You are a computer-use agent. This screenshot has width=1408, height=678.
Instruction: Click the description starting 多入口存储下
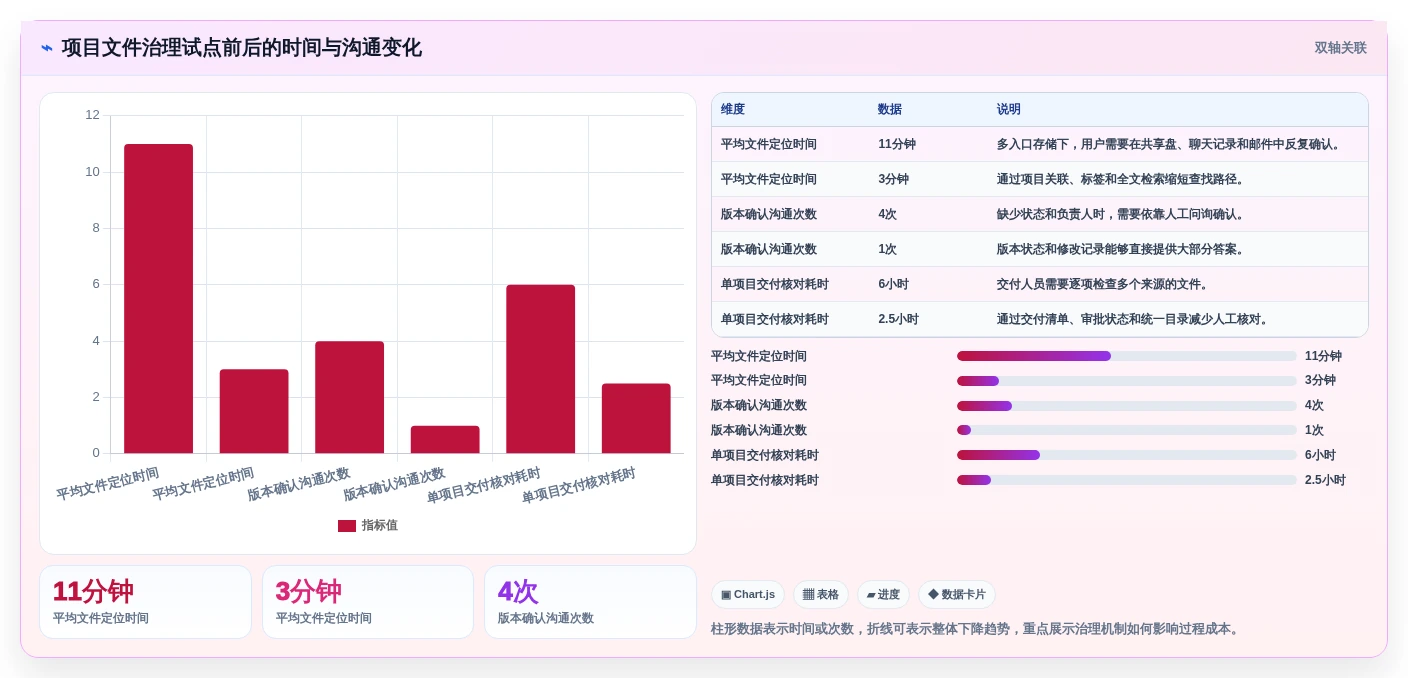tap(1171, 144)
